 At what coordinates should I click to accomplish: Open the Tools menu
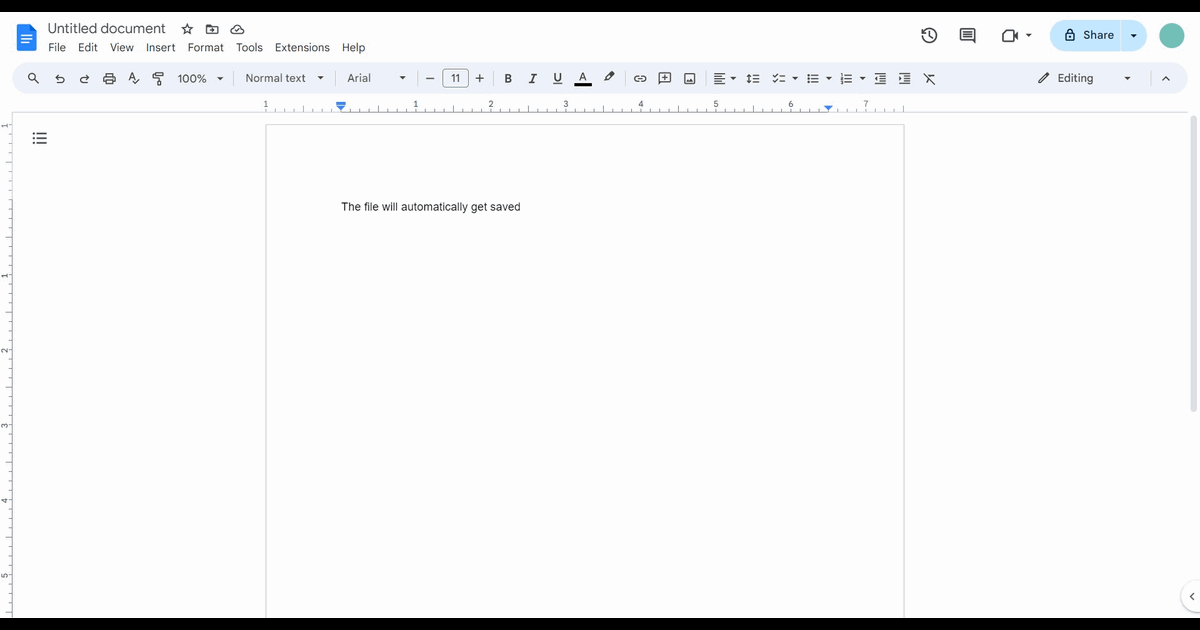[249, 47]
